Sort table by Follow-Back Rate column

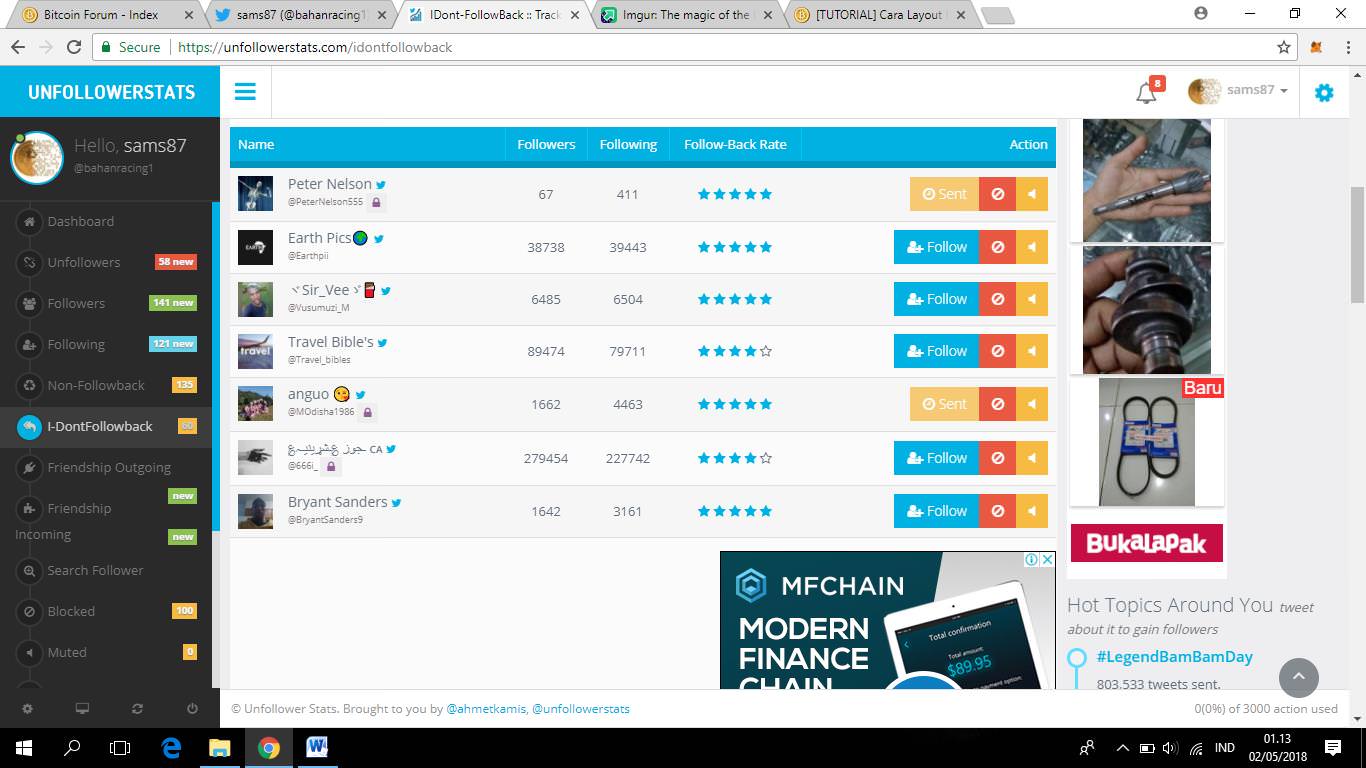point(735,144)
